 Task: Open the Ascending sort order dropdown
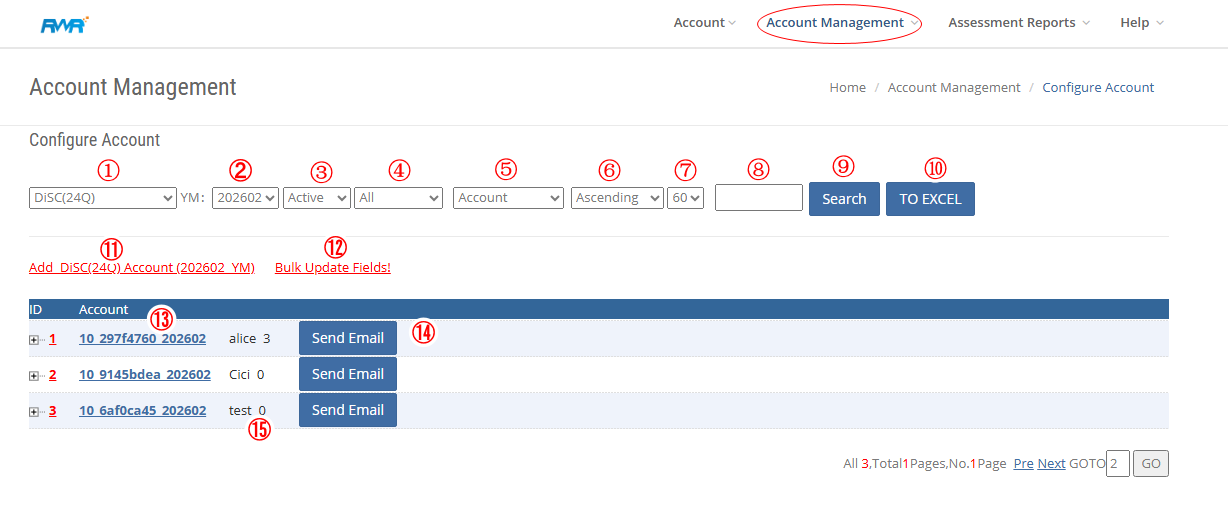tap(617, 198)
